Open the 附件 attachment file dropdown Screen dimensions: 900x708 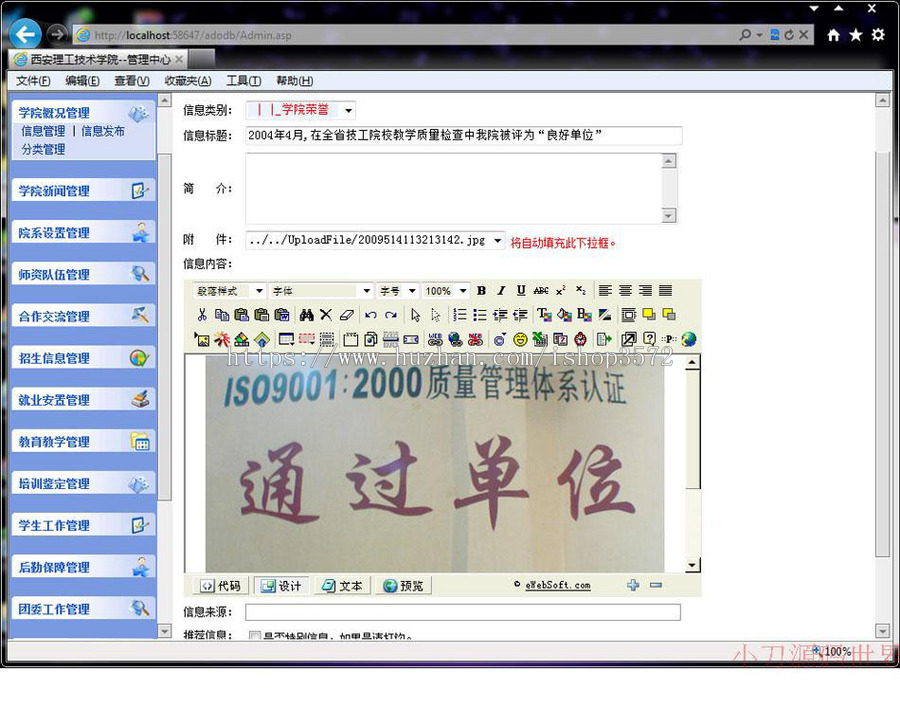(497, 241)
